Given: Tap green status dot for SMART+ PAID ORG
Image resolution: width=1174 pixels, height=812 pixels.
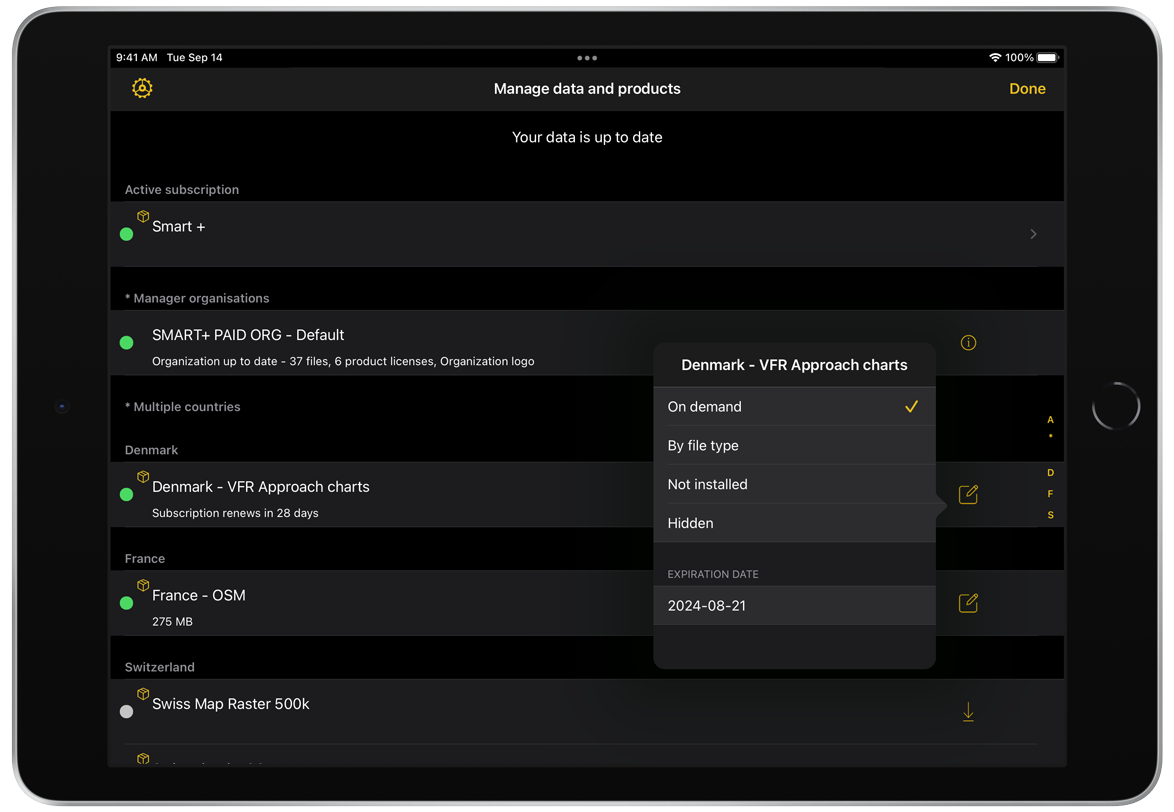Looking at the screenshot, I should pos(127,343).
